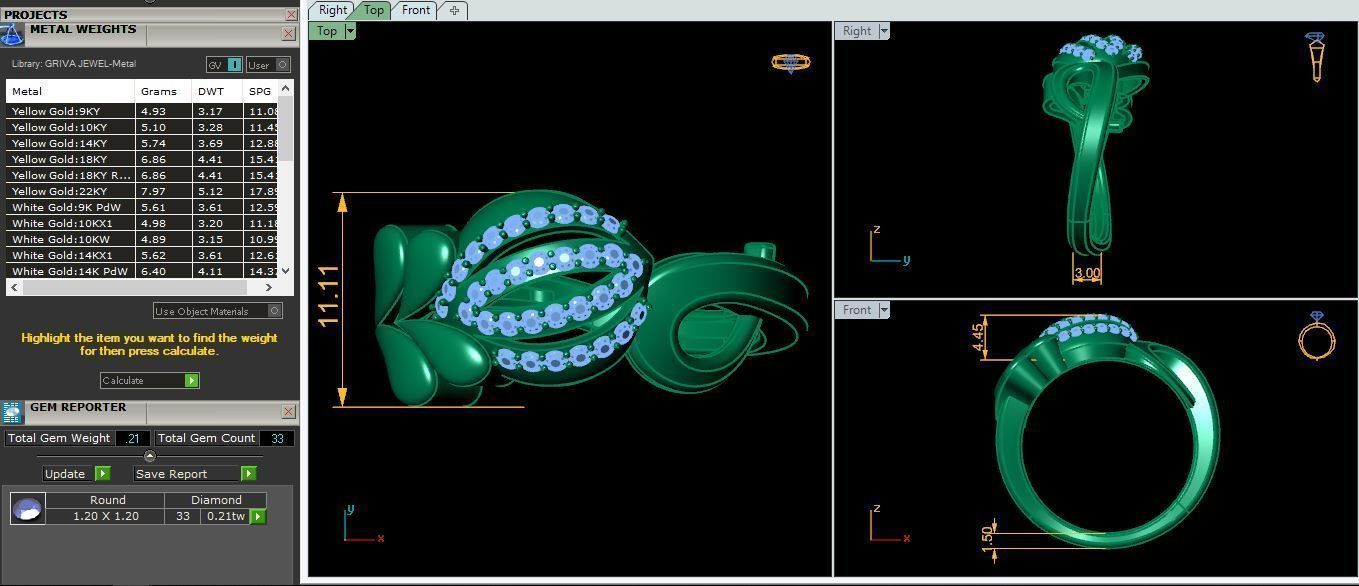Click the Total Gem Count value field
The height and width of the screenshot is (586, 1359).
(x=277, y=438)
